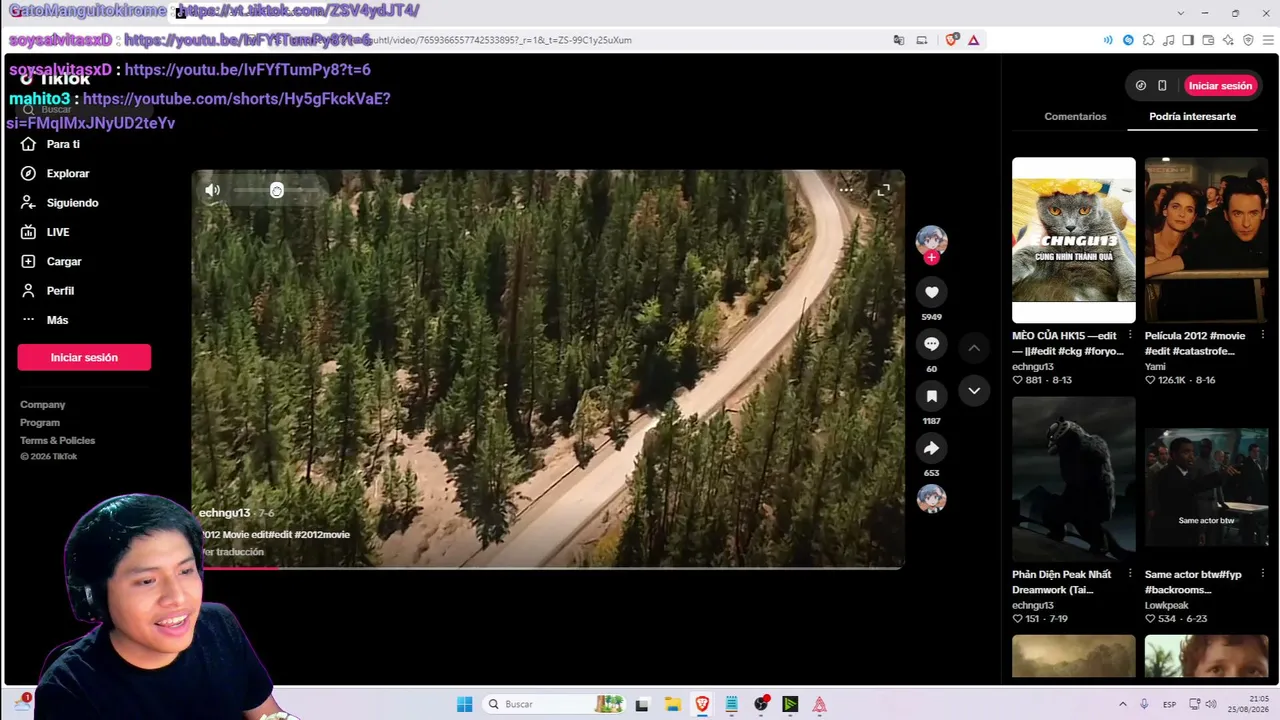Image resolution: width=1280 pixels, height=720 pixels.
Task: Open the Program footer link
Action: pos(40,423)
